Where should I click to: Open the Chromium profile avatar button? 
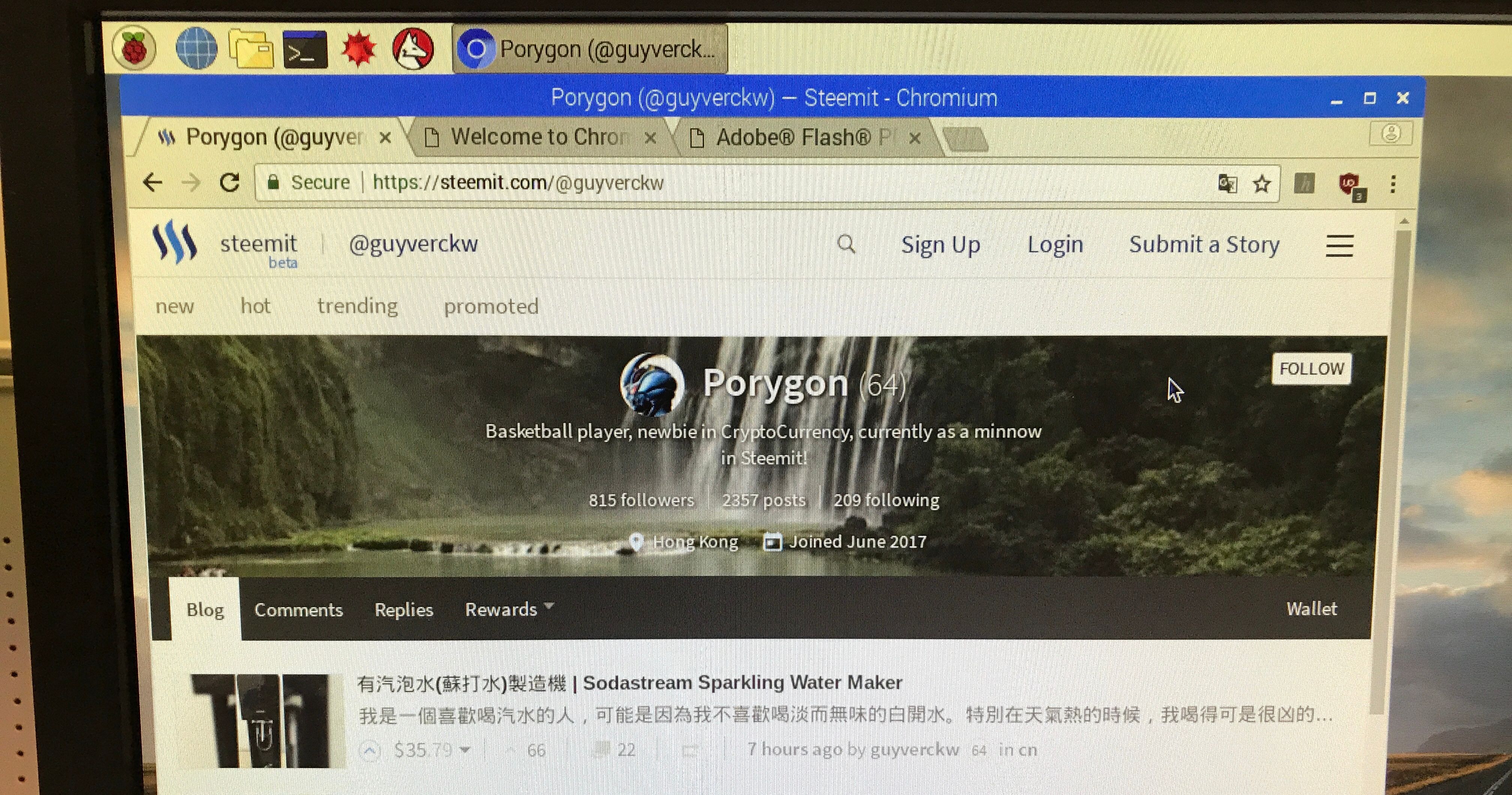[x=1390, y=133]
